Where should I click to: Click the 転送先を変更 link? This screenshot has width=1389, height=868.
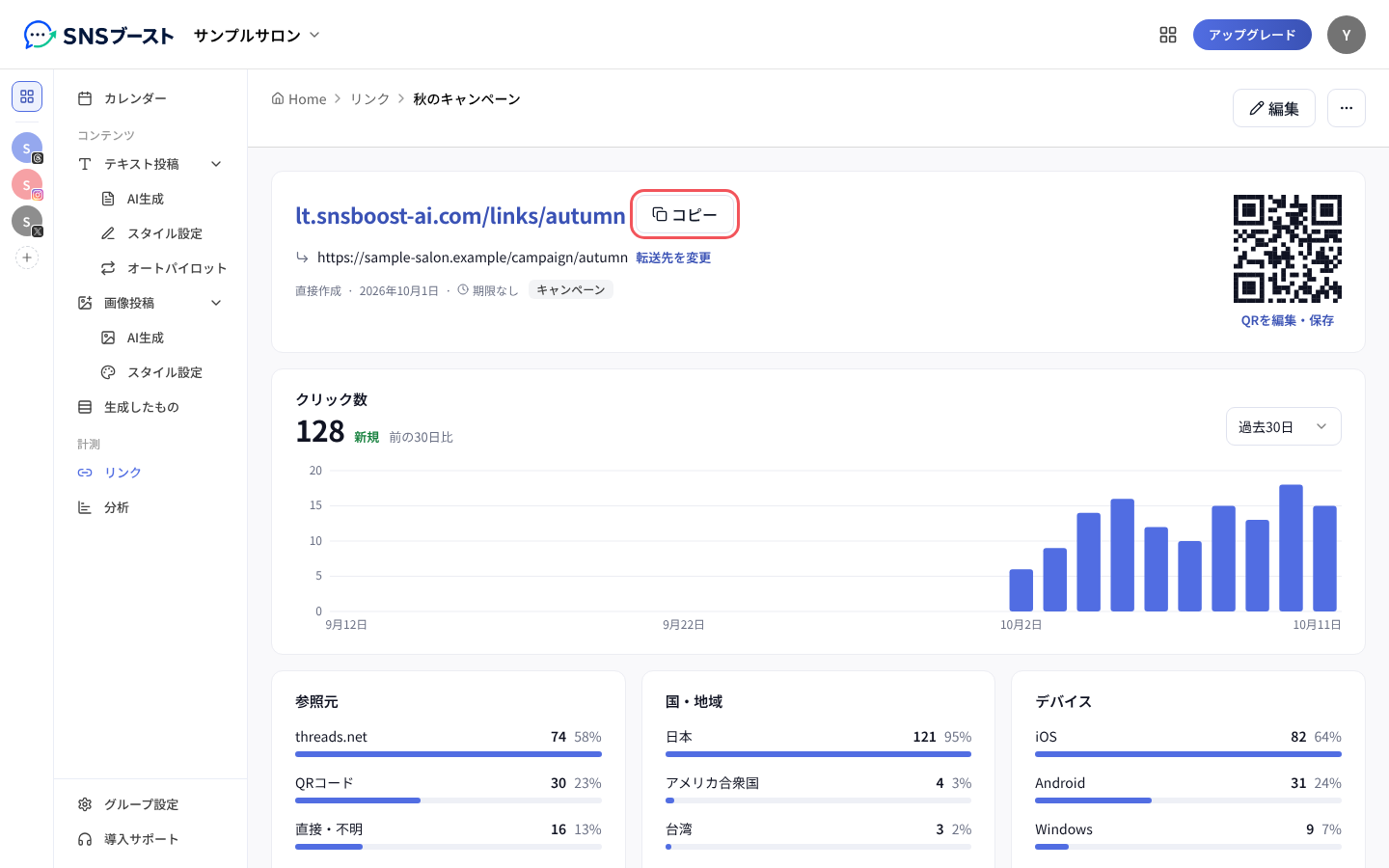673,258
